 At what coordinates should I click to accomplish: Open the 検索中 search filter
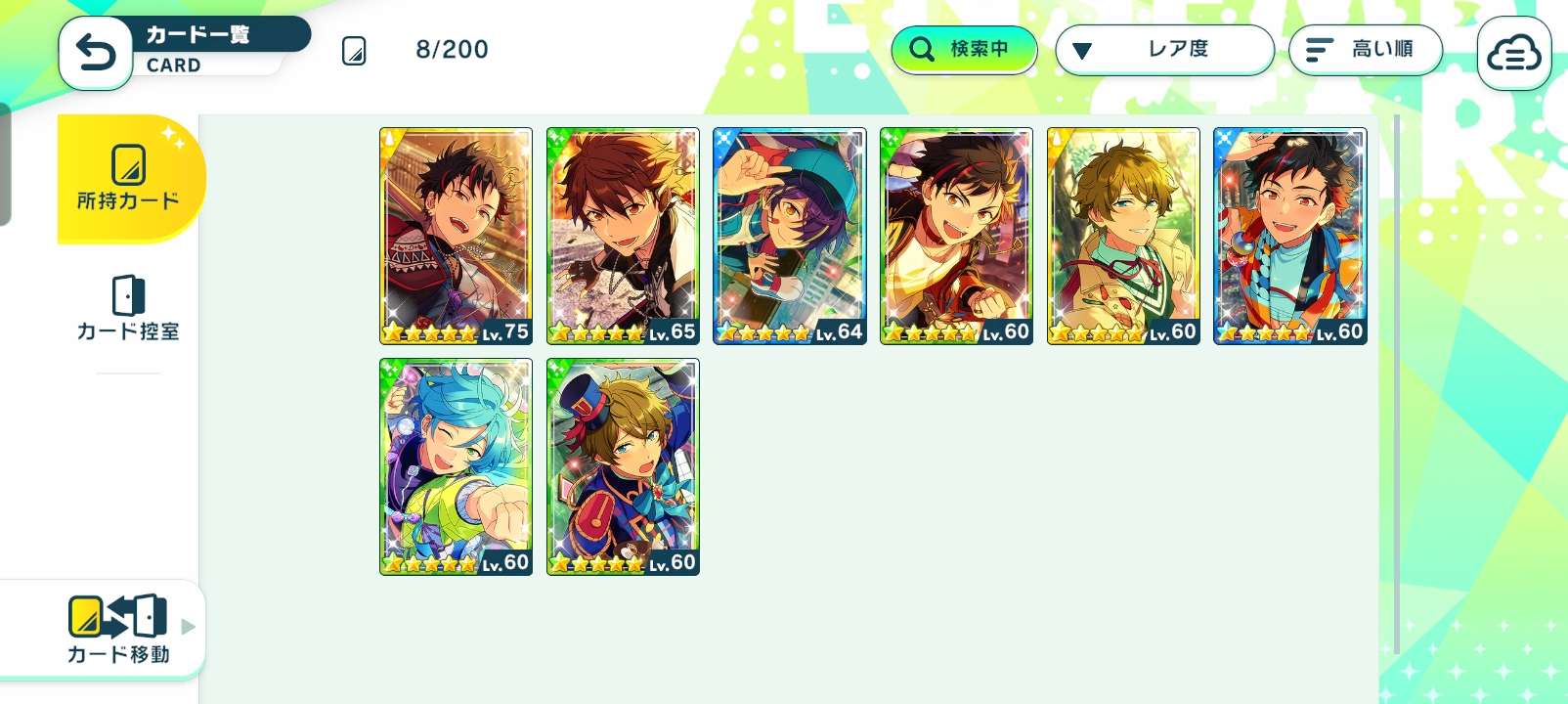[964, 49]
